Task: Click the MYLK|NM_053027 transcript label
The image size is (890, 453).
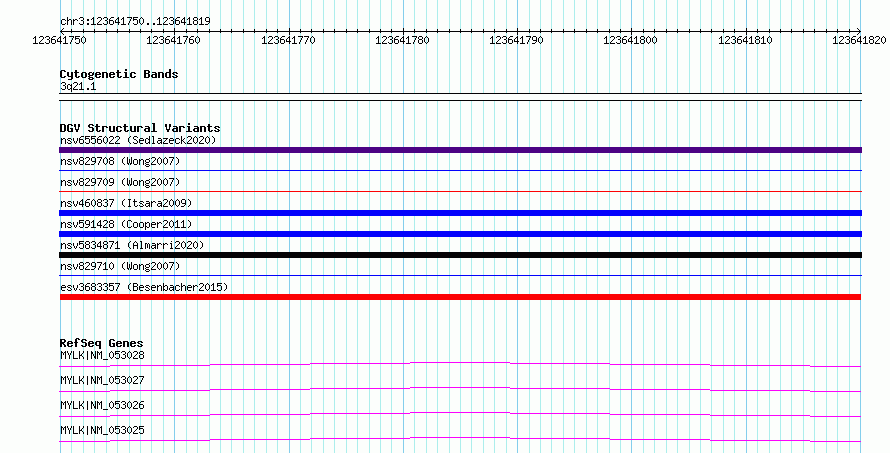Action: (102, 380)
